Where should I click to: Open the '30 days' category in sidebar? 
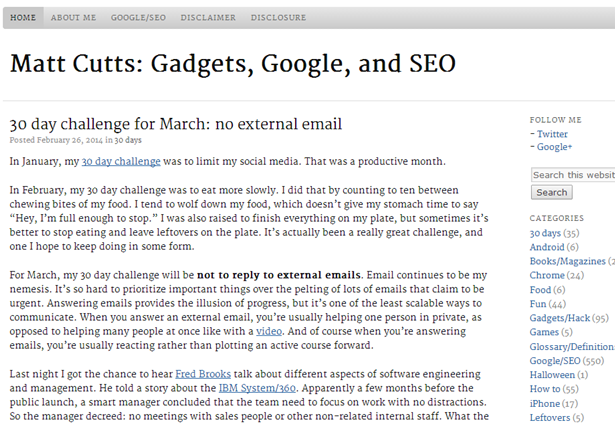(x=545, y=233)
